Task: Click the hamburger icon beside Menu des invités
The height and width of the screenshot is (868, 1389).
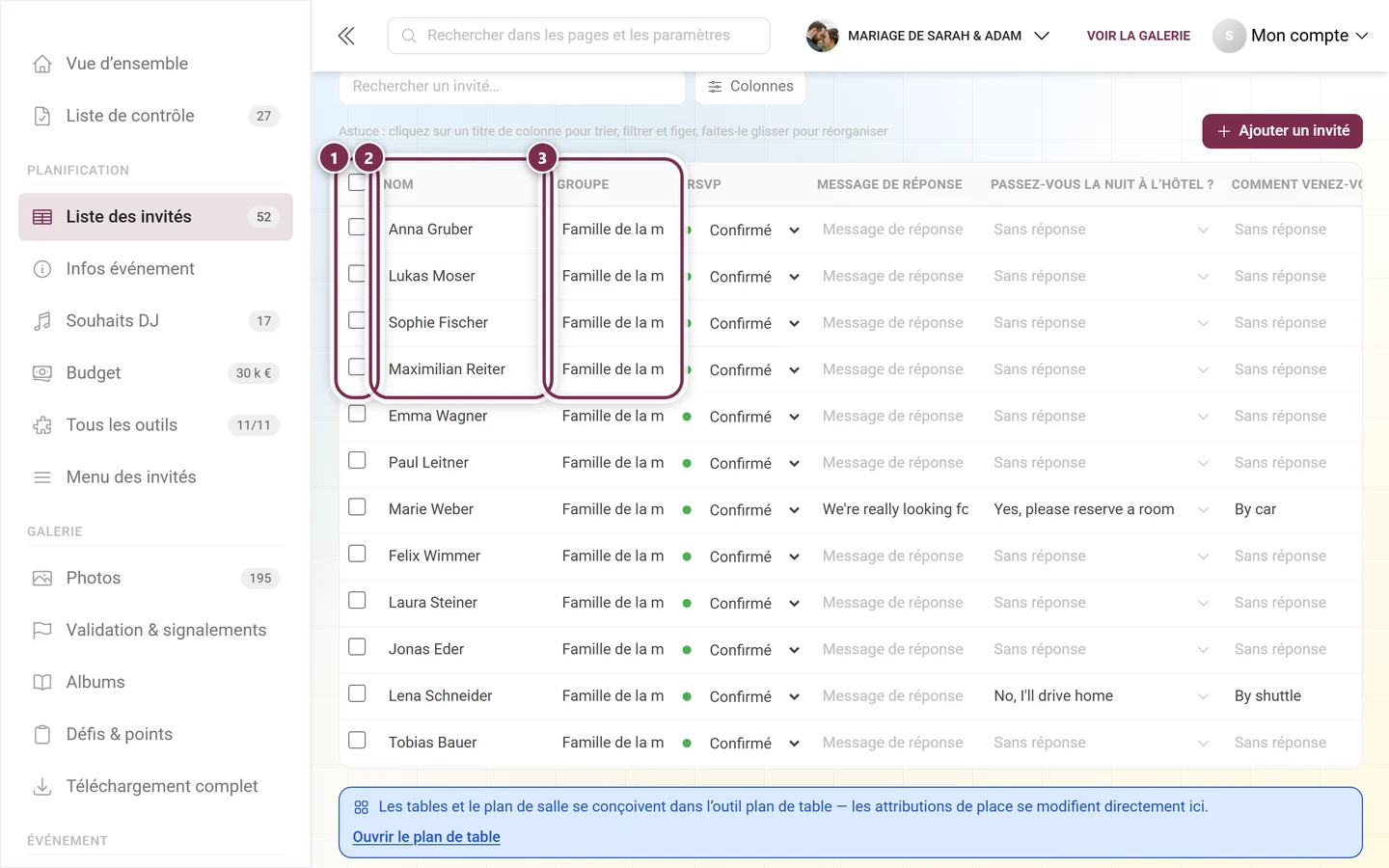Action: 42,477
